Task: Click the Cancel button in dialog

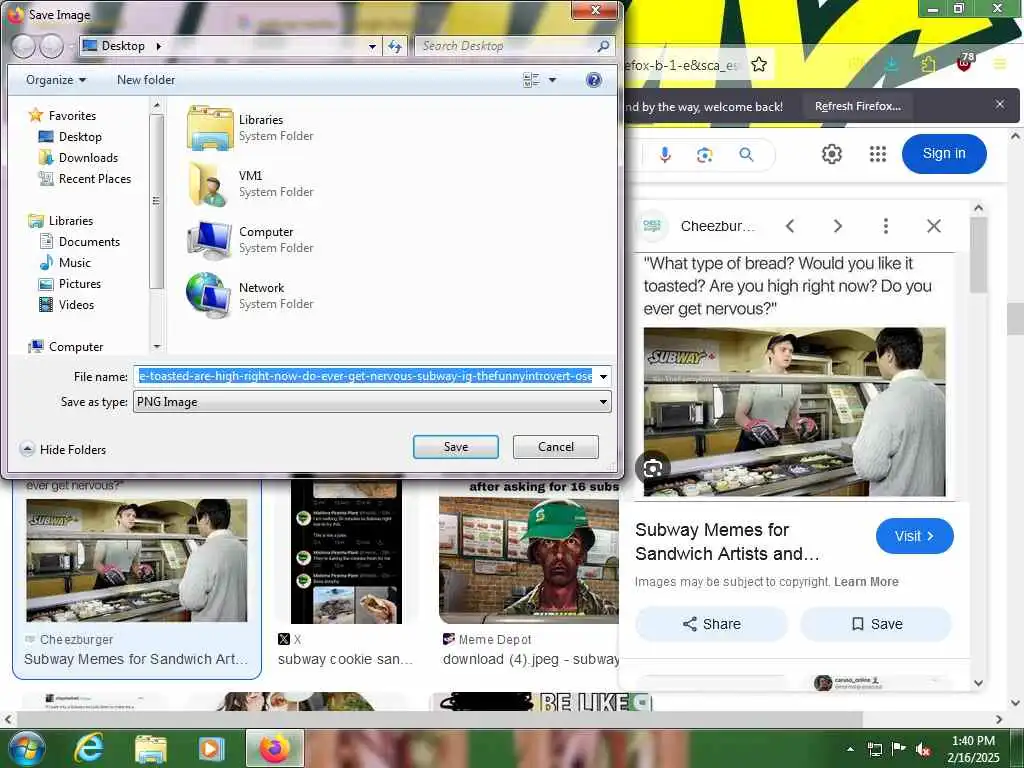Action: [x=556, y=447]
